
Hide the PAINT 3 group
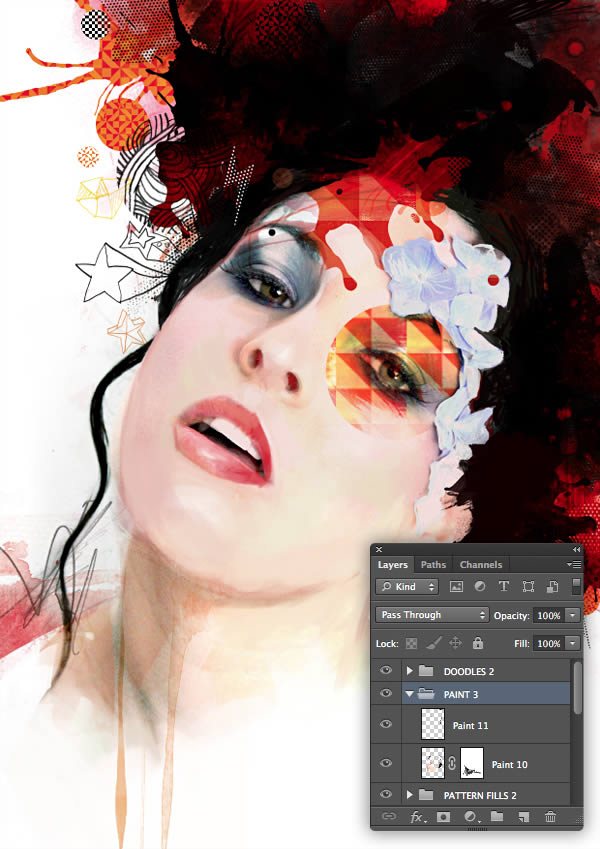386,693
